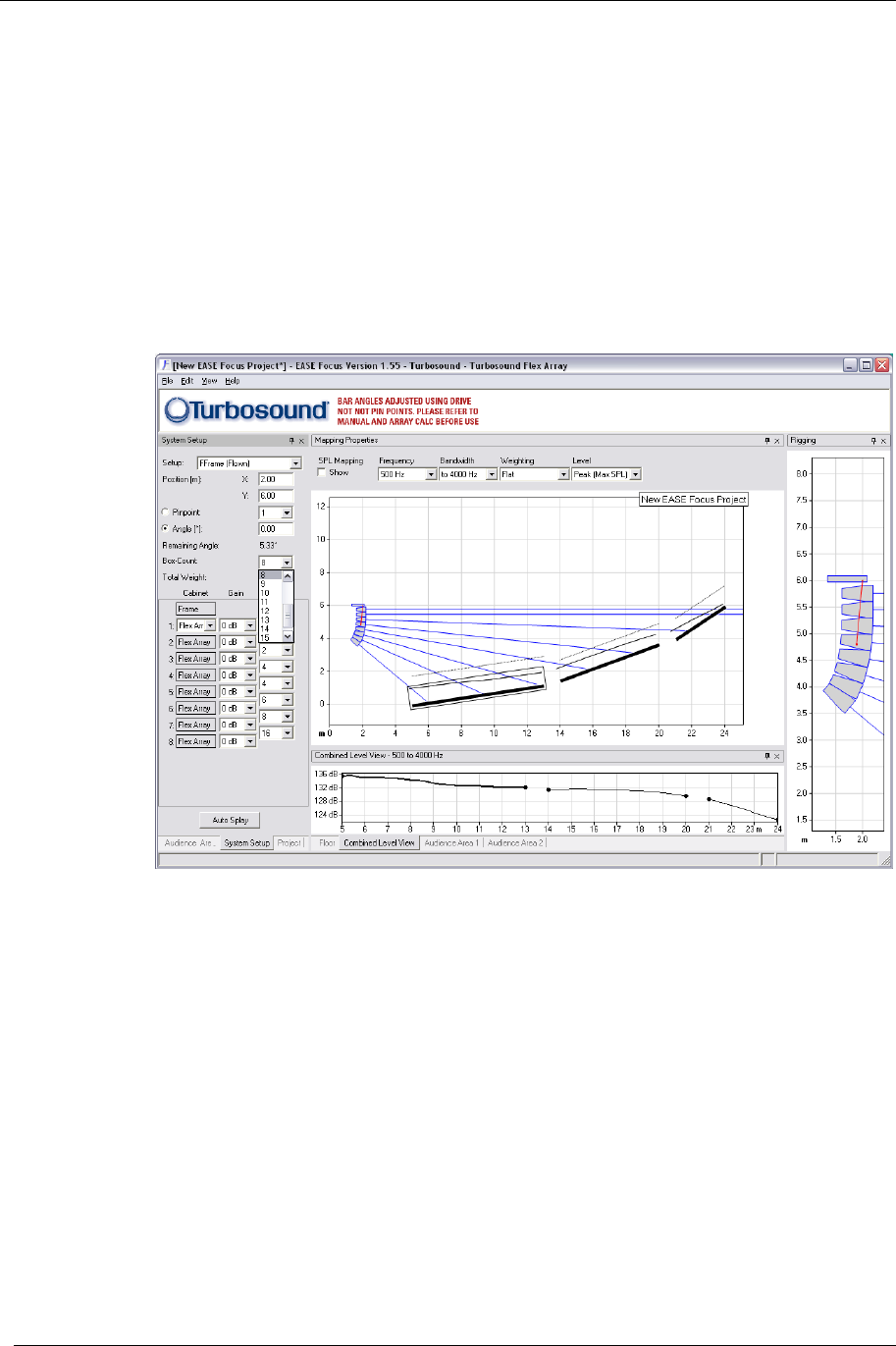The height and width of the screenshot is (1346, 896).
Task: Open the splay angle dropdown showing 6
Action: (287, 700)
